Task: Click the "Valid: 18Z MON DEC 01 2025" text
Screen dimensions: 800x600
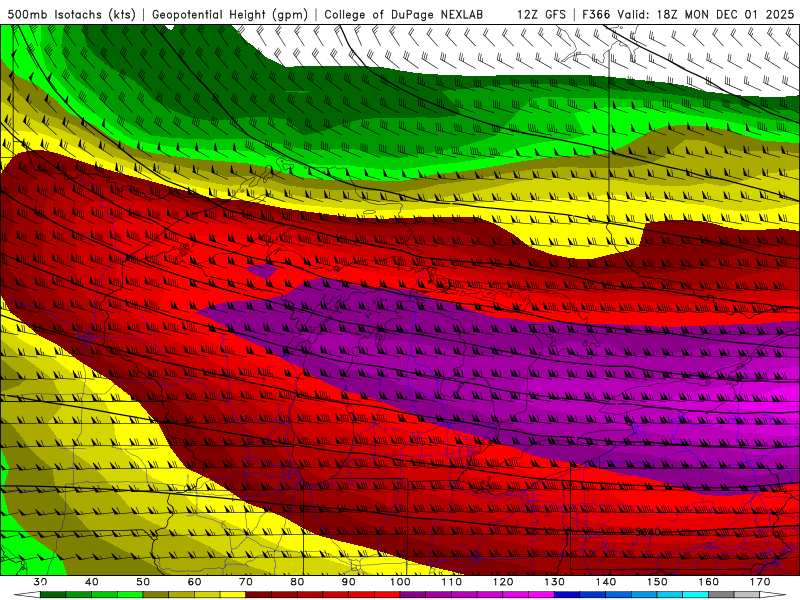Action: coord(706,14)
